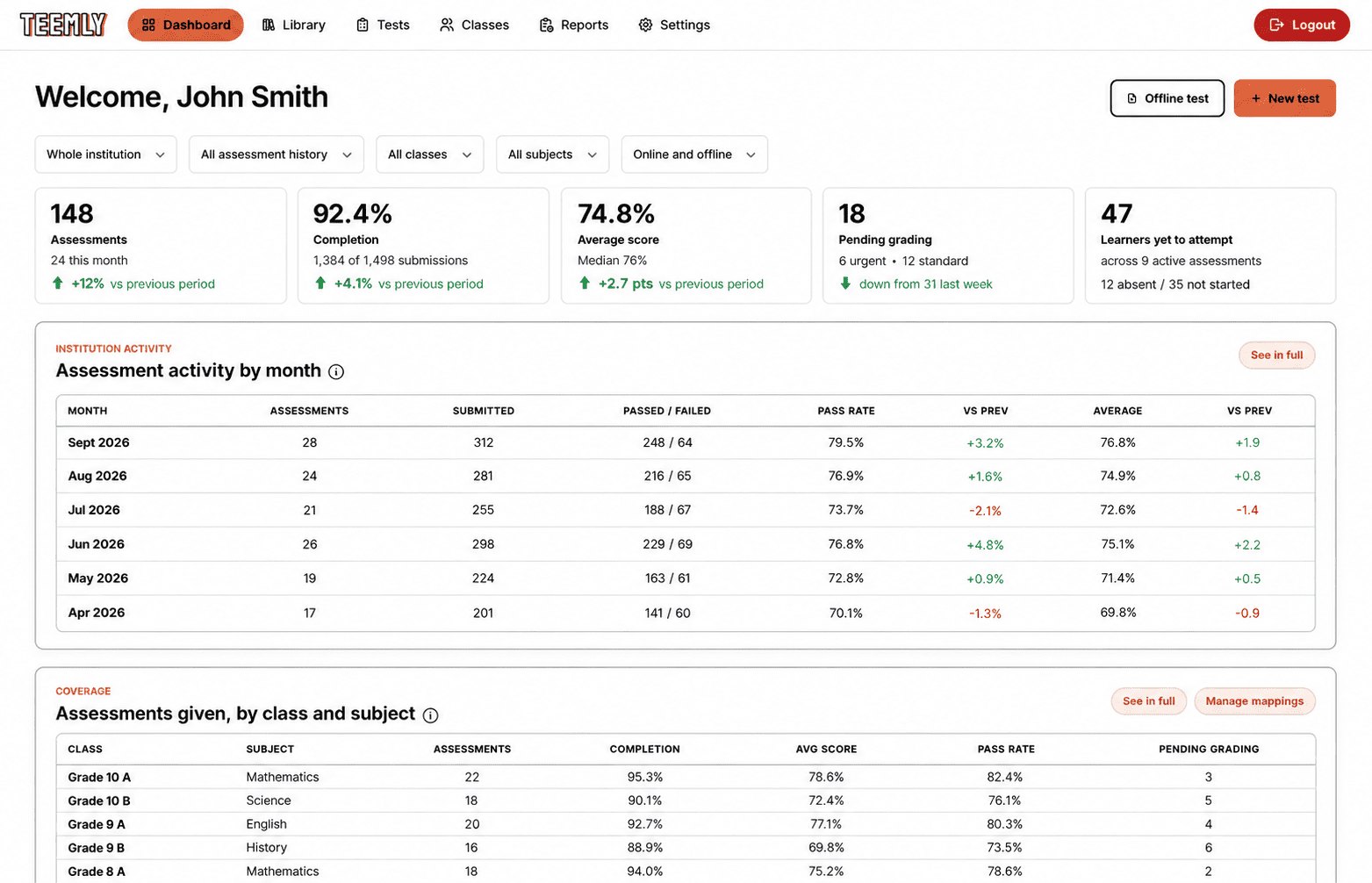Click English in the Grade 9 A row
This screenshot has width=1372, height=883.
[x=267, y=825]
